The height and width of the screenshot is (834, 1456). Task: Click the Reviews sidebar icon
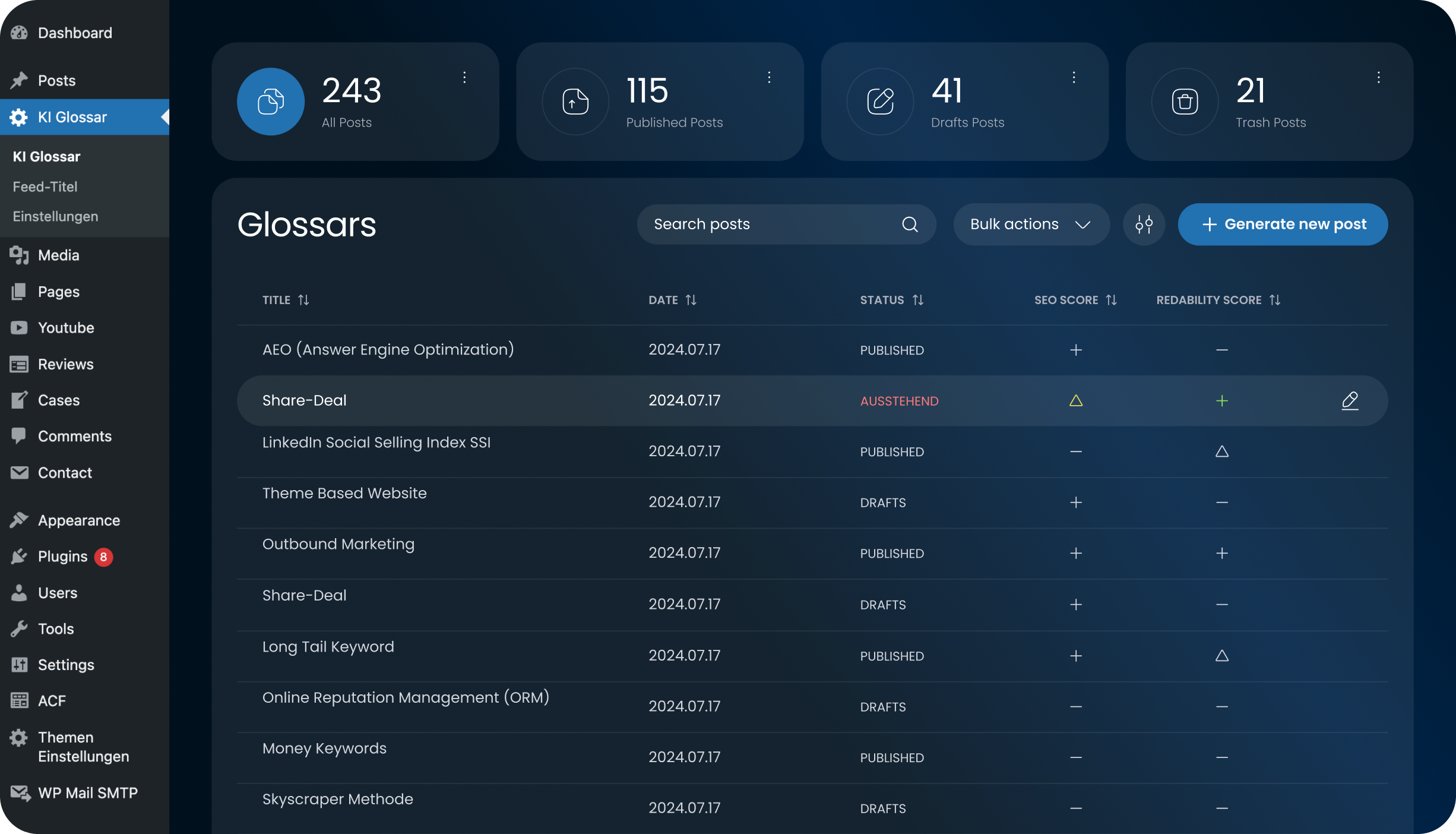[x=19, y=364]
